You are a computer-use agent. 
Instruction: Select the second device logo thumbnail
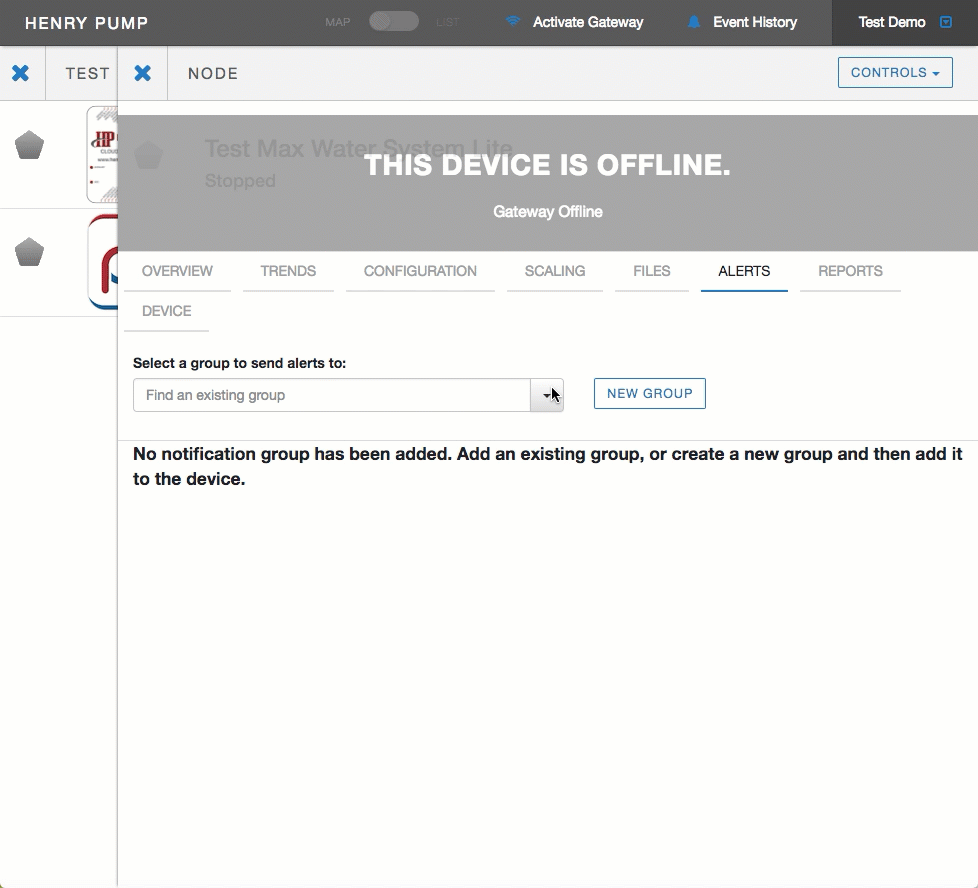pos(102,262)
